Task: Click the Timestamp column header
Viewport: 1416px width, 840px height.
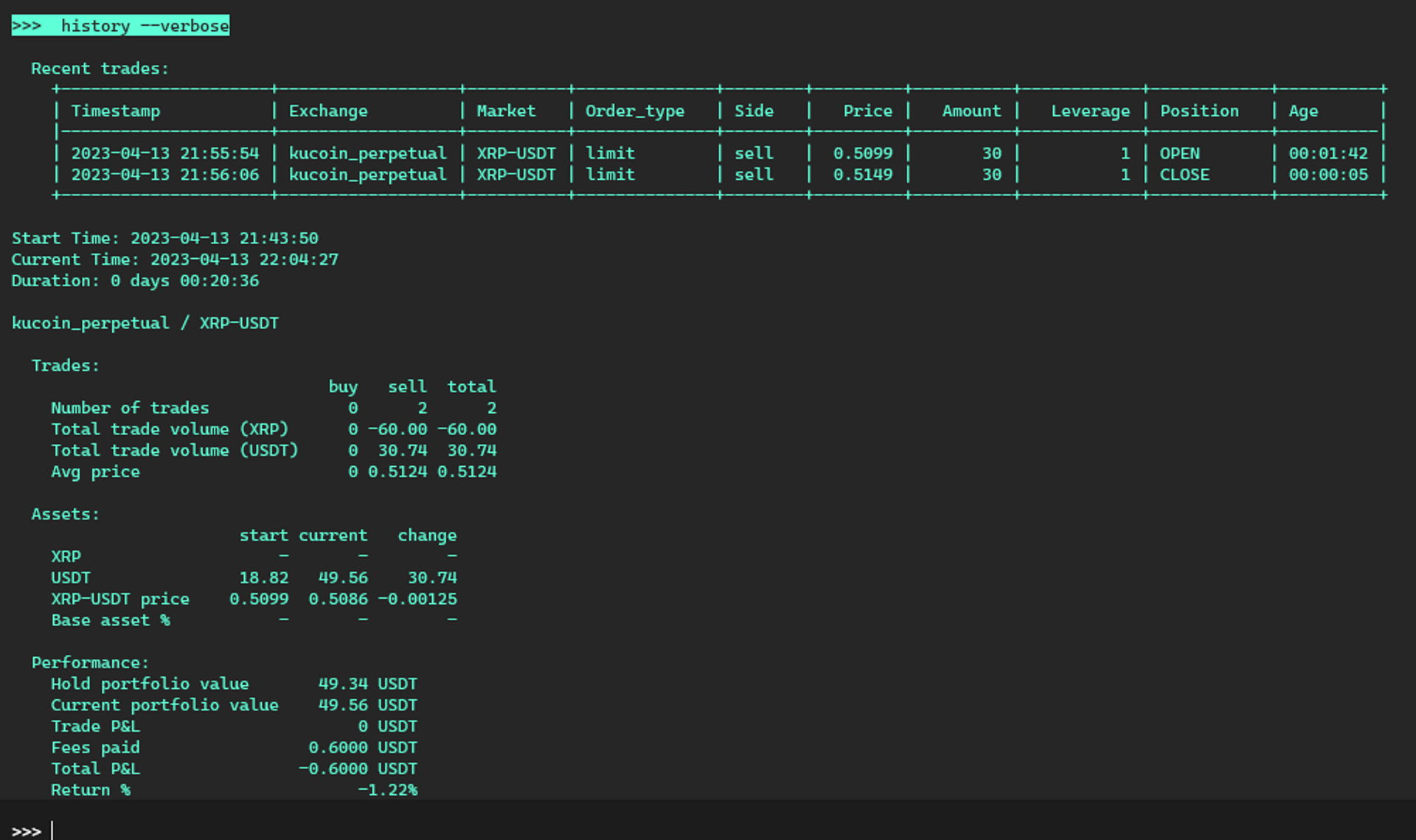Action: 115,111
